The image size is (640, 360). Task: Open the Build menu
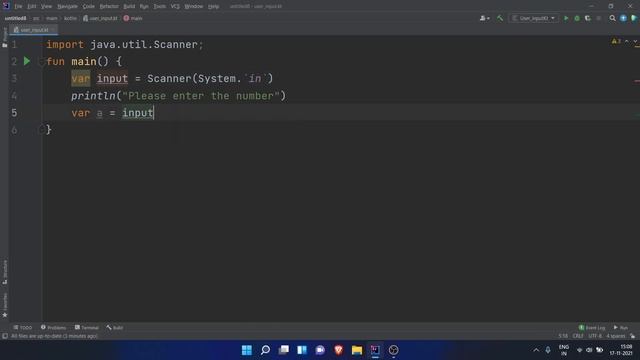pos(129,7)
